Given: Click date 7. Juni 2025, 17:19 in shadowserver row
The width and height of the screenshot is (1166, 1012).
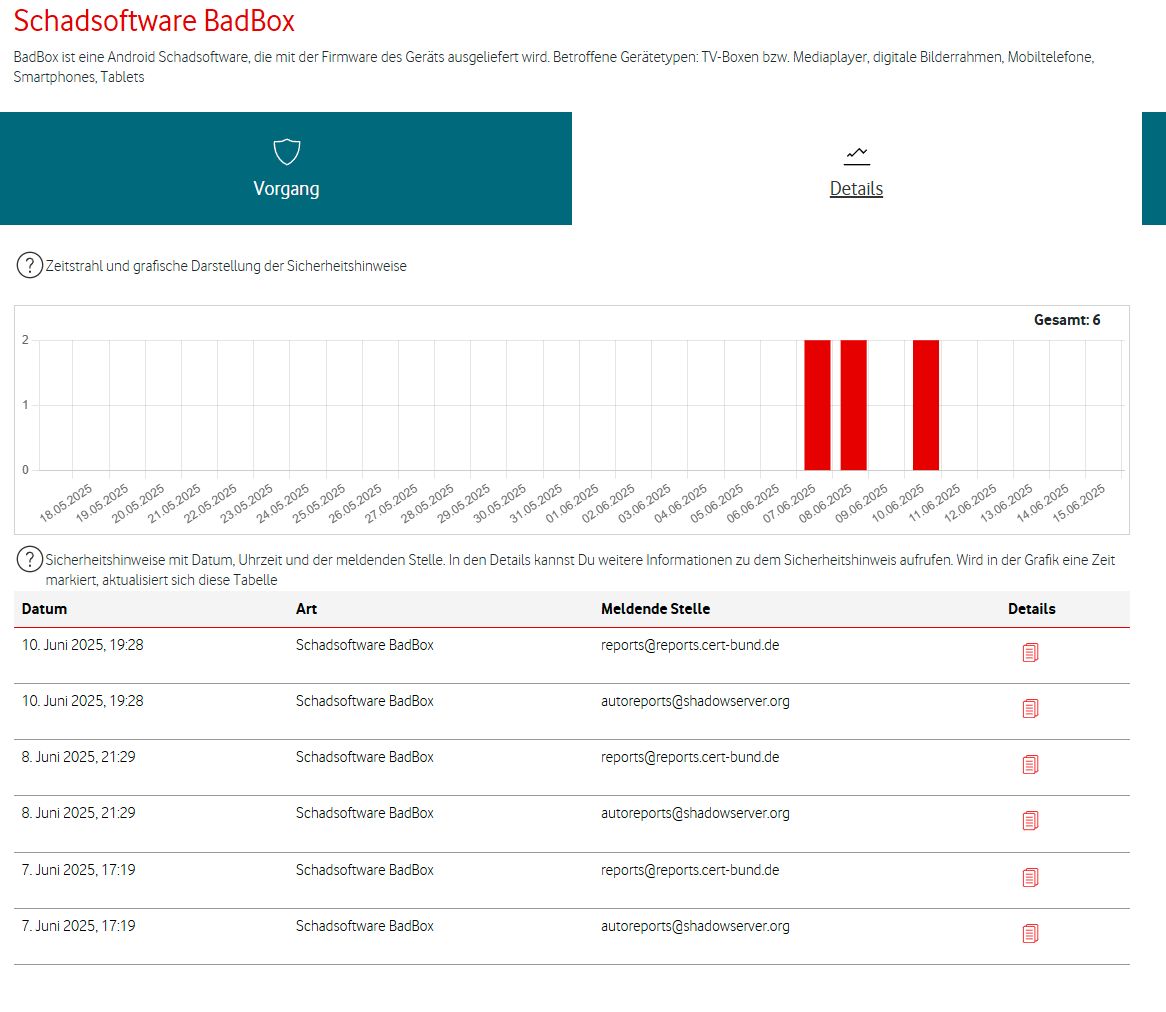Looking at the screenshot, I should 79,926.
